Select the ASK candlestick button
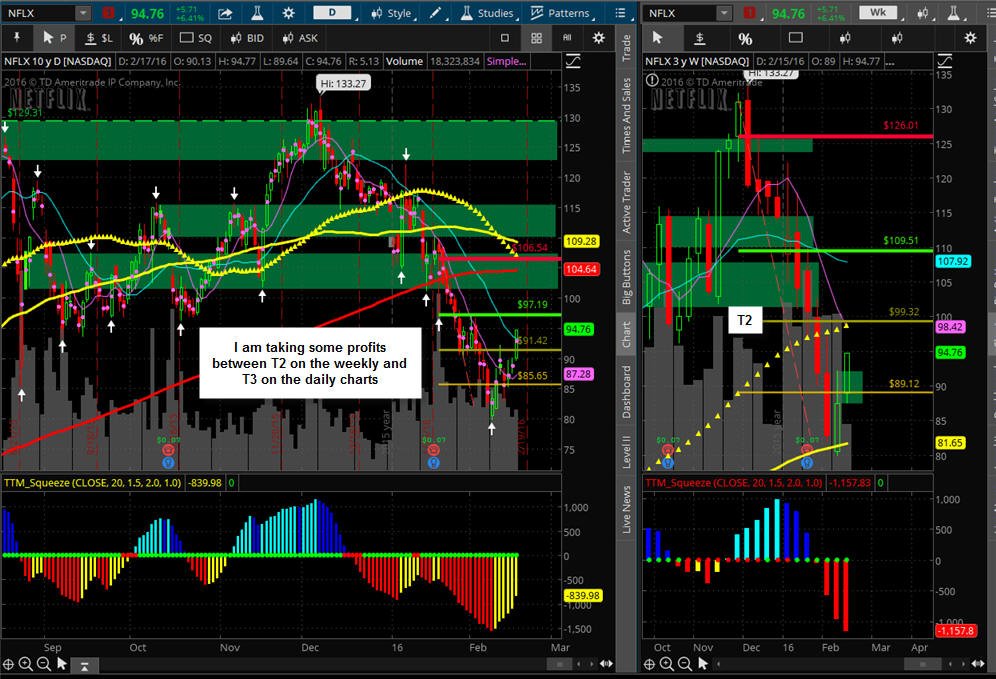The height and width of the screenshot is (679, 996). (x=299, y=38)
